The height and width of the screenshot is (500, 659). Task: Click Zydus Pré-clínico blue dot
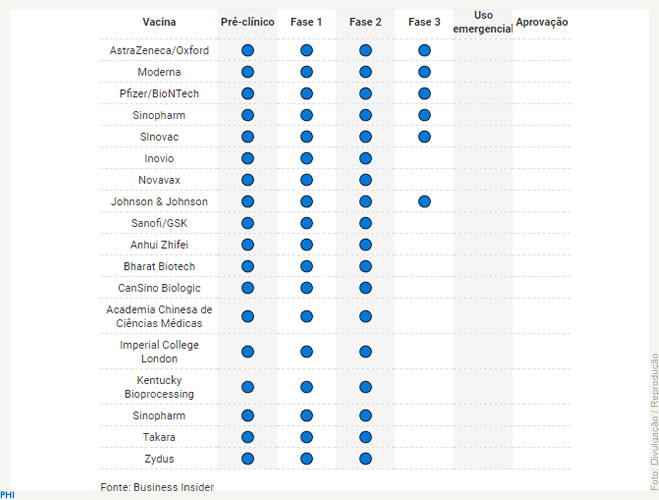click(248, 458)
